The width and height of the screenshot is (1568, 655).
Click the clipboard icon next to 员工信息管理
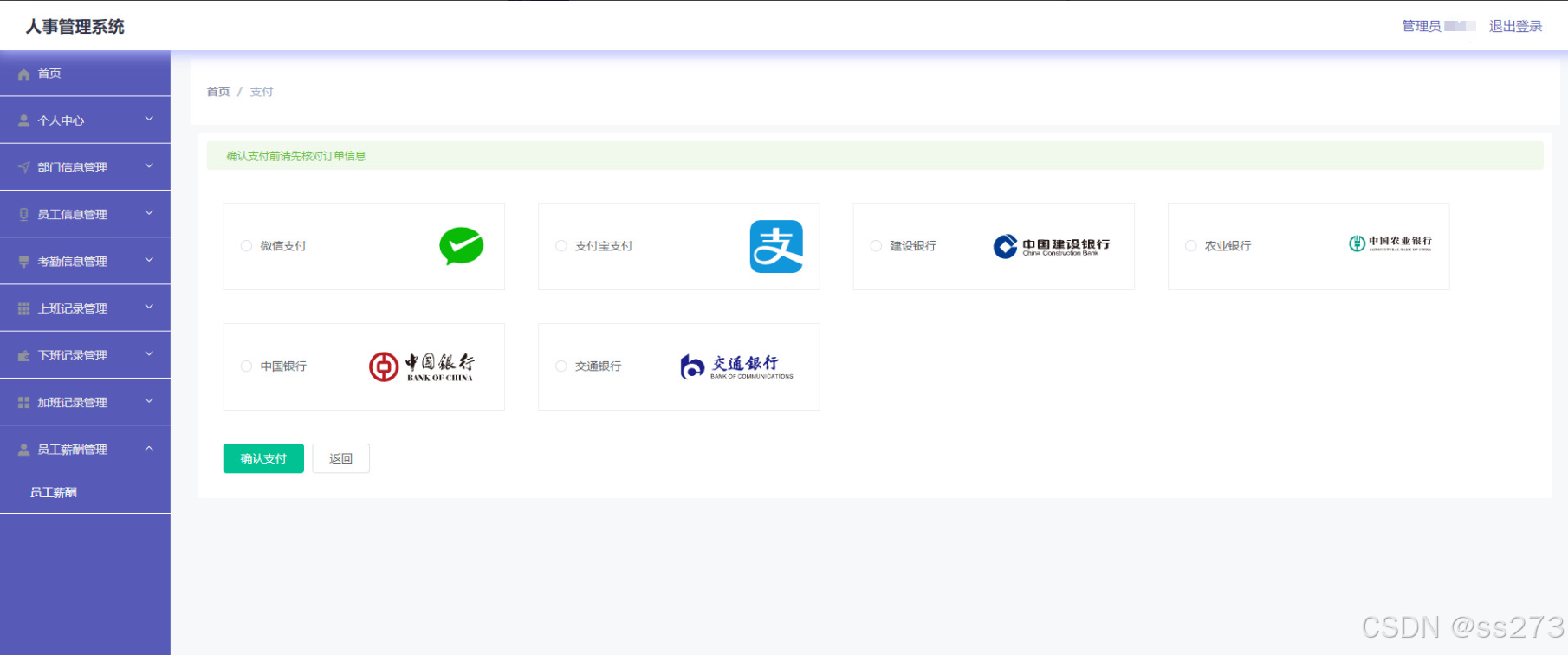pos(24,215)
